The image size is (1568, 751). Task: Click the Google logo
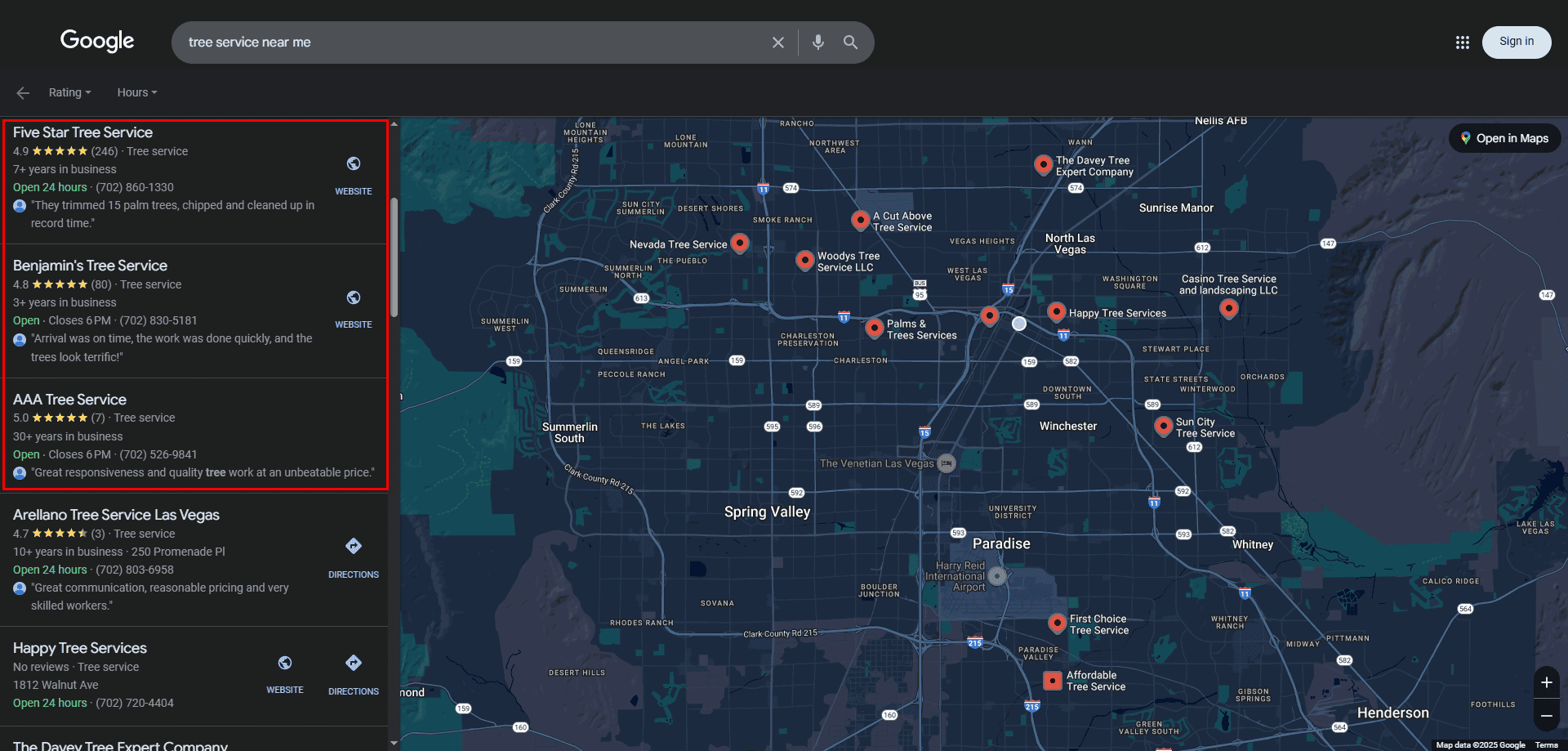coord(97,41)
